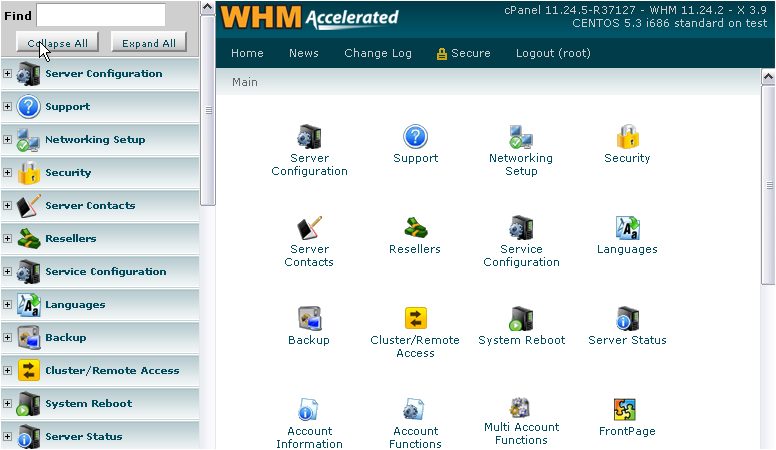Expand Networking Setup section in sidebar
Viewport: 776px width, 450px height.
(x=7, y=140)
